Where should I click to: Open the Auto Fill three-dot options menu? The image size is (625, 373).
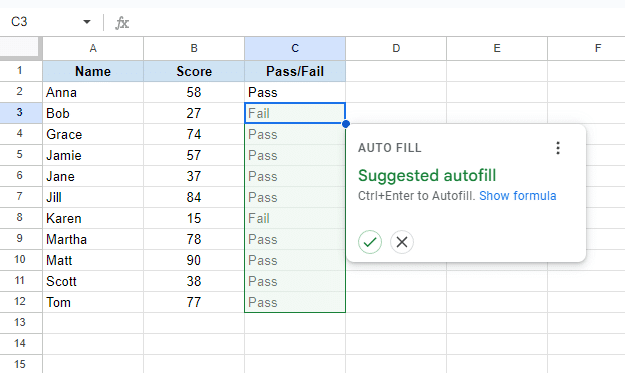(x=558, y=148)
